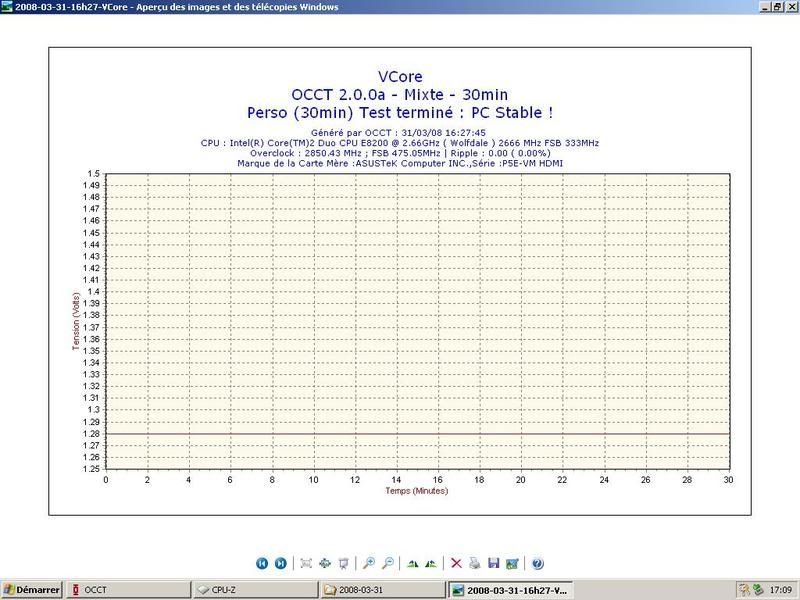Viewport: 800px width, 600px height.
Task: Start the slideshow
Action: tap(344, 563)
